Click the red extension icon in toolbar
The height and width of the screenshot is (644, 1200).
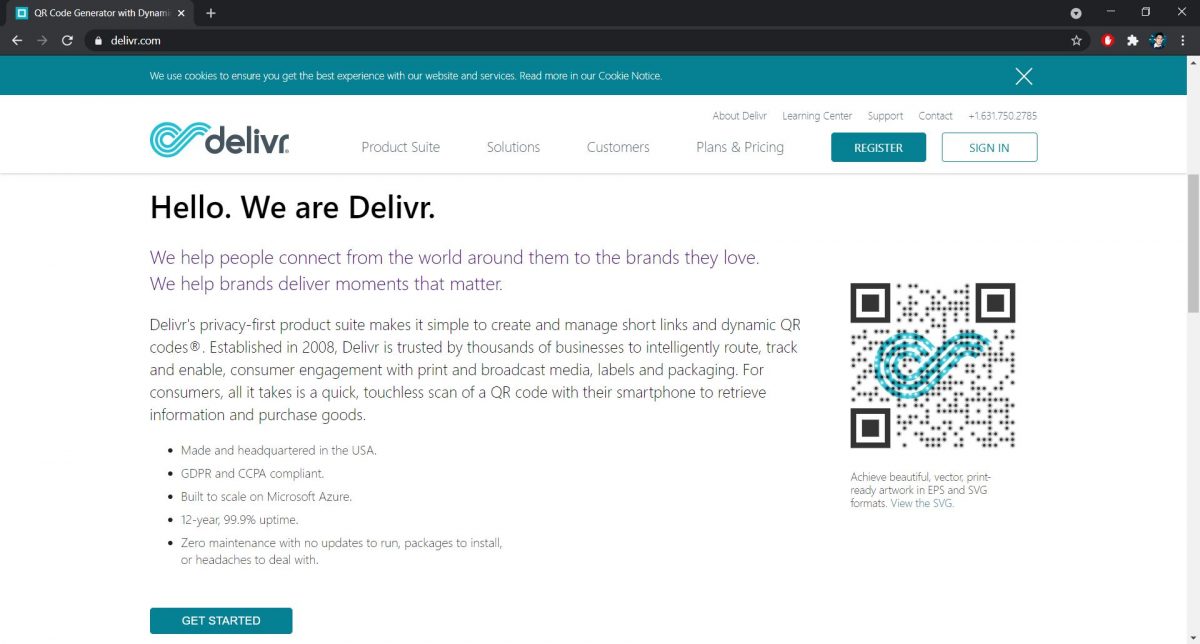click(1107, 41)
